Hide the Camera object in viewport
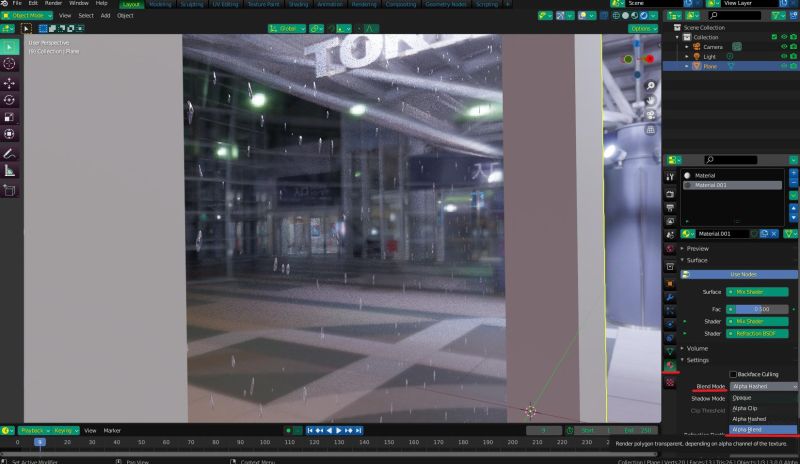 (784, 46)
